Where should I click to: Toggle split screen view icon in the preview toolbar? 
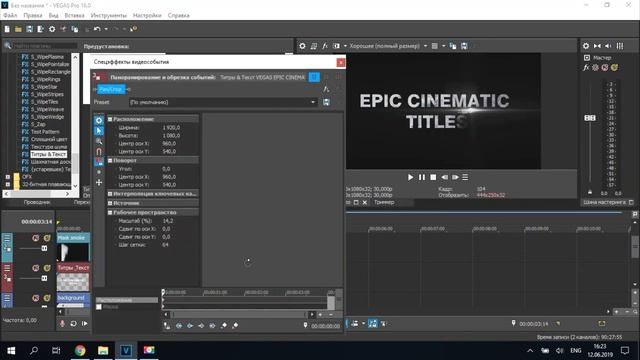(336, 46)
